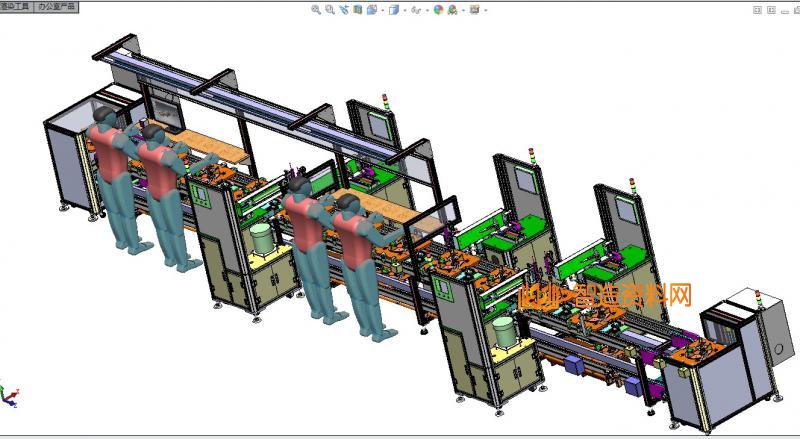
Task: Click the Display Style icon
Action: (x=393, y=10)
